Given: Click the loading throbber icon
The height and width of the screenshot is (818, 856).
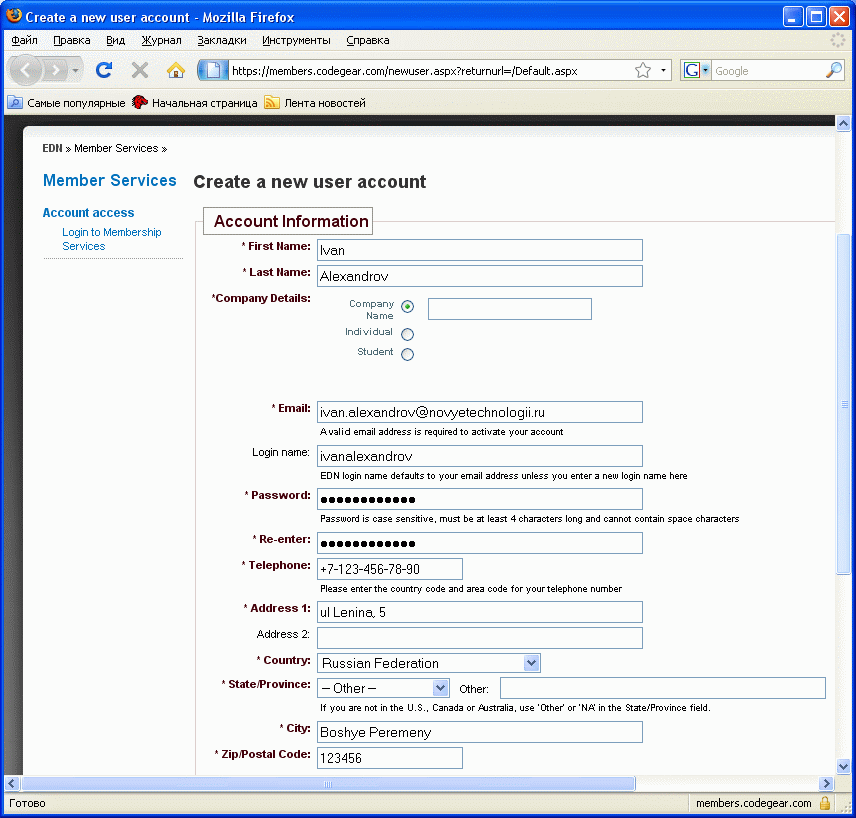Looking at the screenshot, I should click(x=837, y=40).
